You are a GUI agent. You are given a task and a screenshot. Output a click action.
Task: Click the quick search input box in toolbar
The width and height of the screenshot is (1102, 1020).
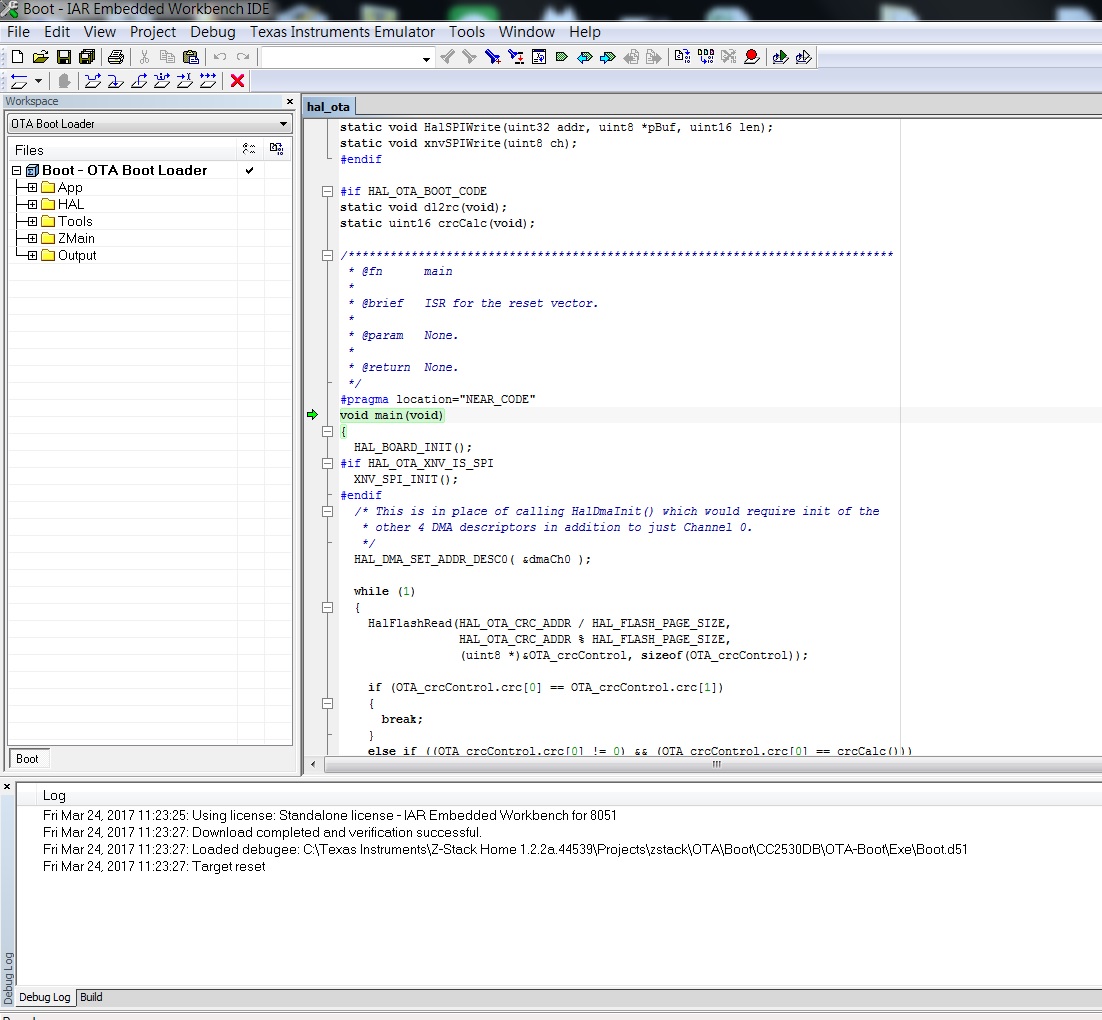point(340,58)
